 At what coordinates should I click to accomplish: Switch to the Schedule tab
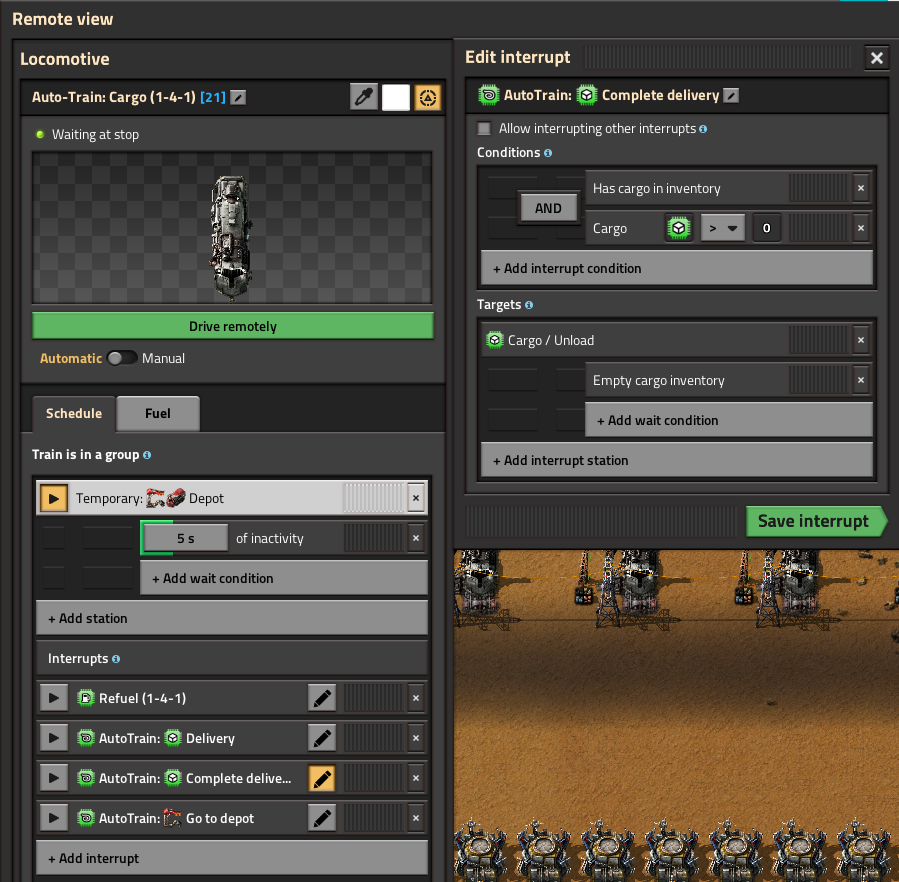pos(74,413)
